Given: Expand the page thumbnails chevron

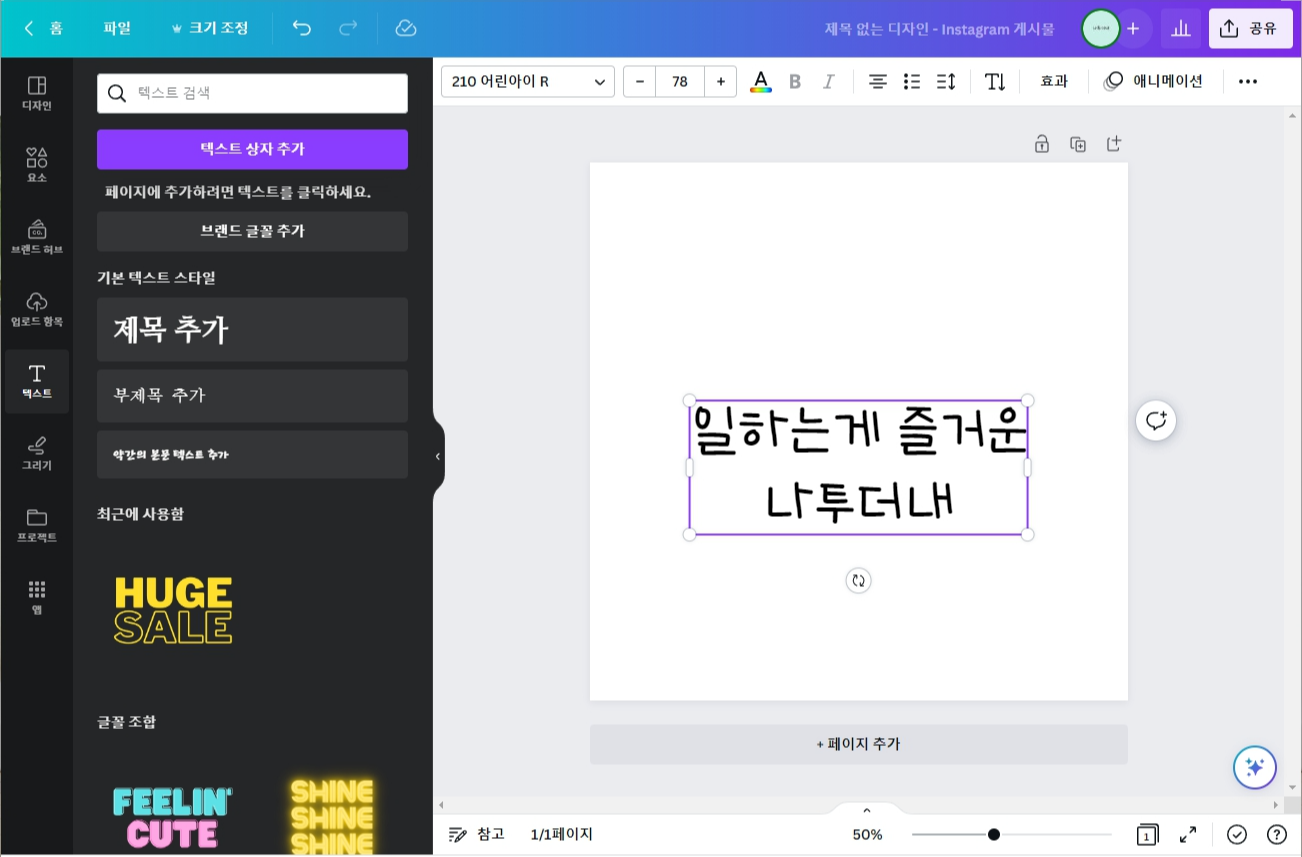Looking at the screenshot, I should pyautogui.click(x=867, y=810).
